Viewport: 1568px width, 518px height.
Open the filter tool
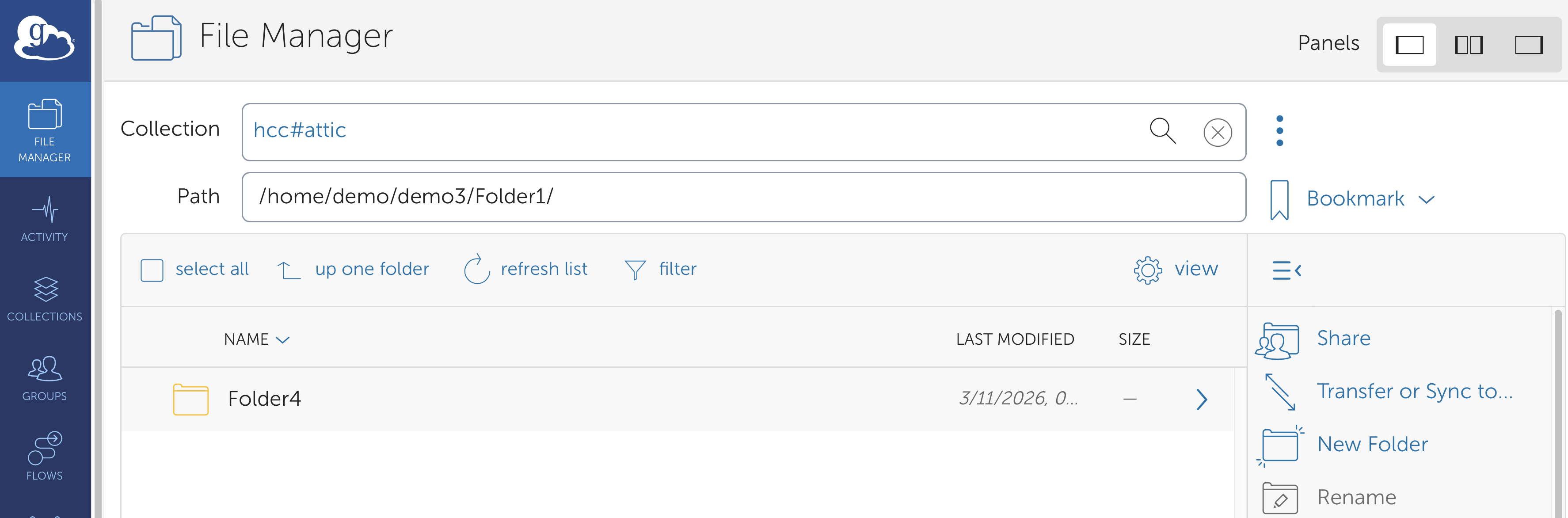pyautogui.click(x=635, y=270)
